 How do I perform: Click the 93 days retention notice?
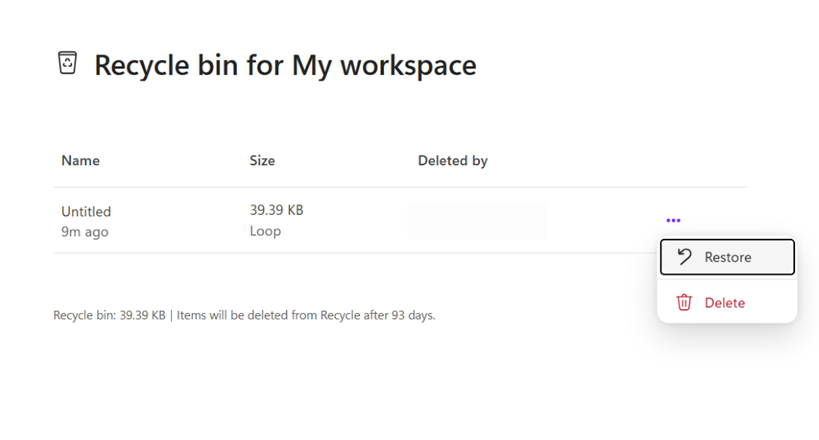point(306,315)
